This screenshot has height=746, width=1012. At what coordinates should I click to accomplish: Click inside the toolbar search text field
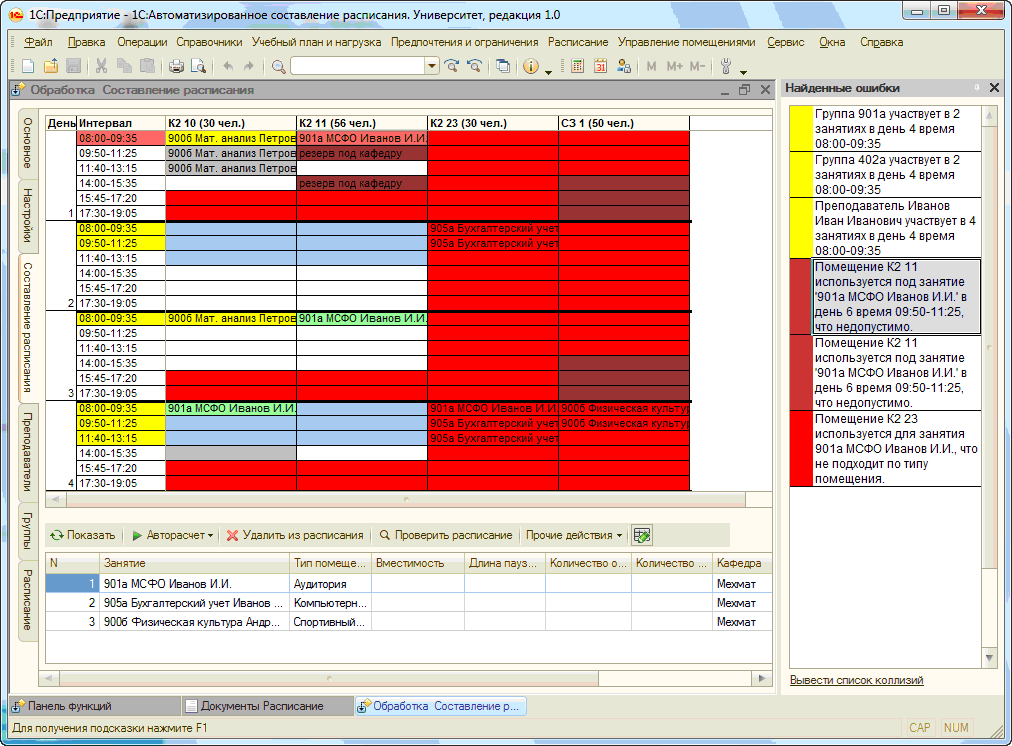click(357, 66)
